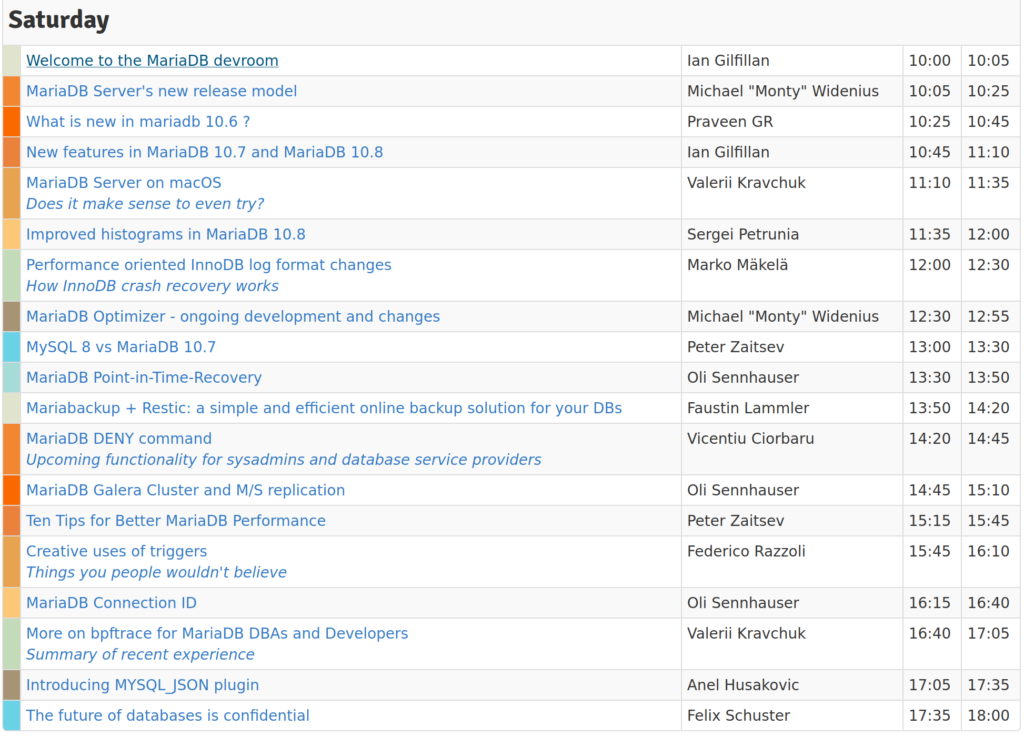Screen dimensions: 1024x736
Task: Click Valerii Kravchuk in the macOS row
Action: tap(746, 183)
